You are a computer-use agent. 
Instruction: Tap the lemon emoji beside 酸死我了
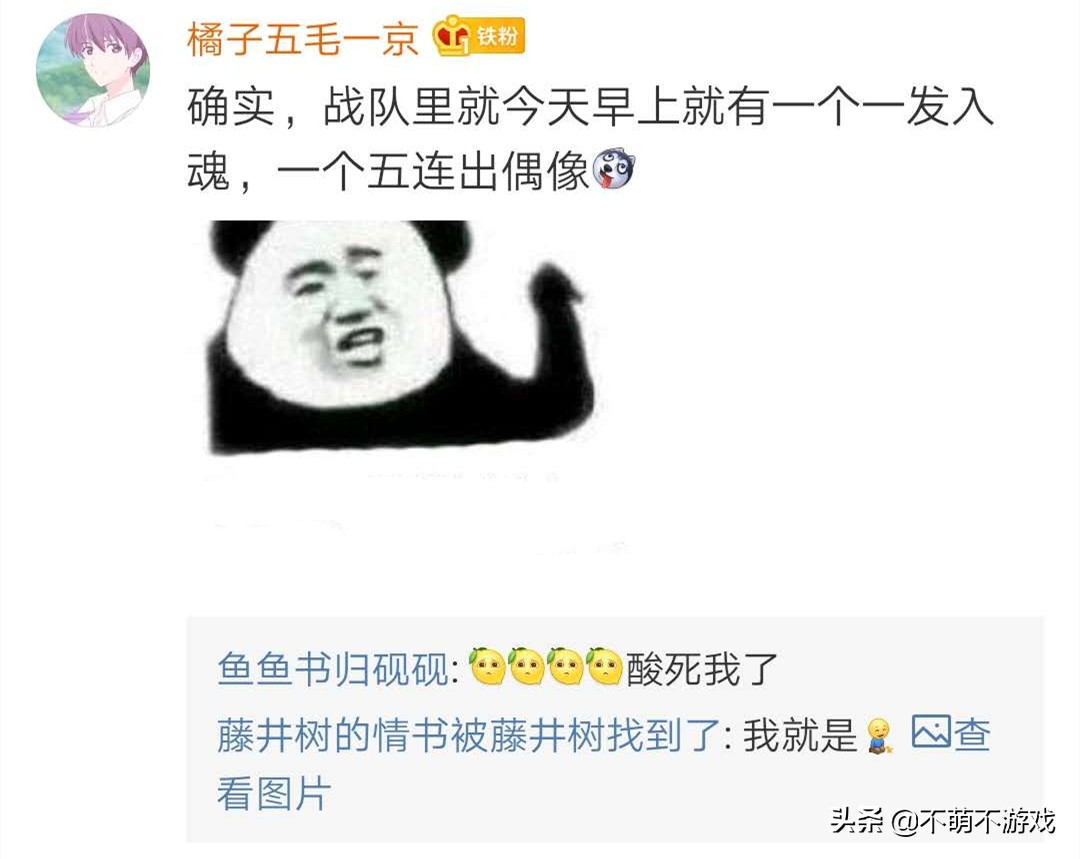[x=605, y=666]
